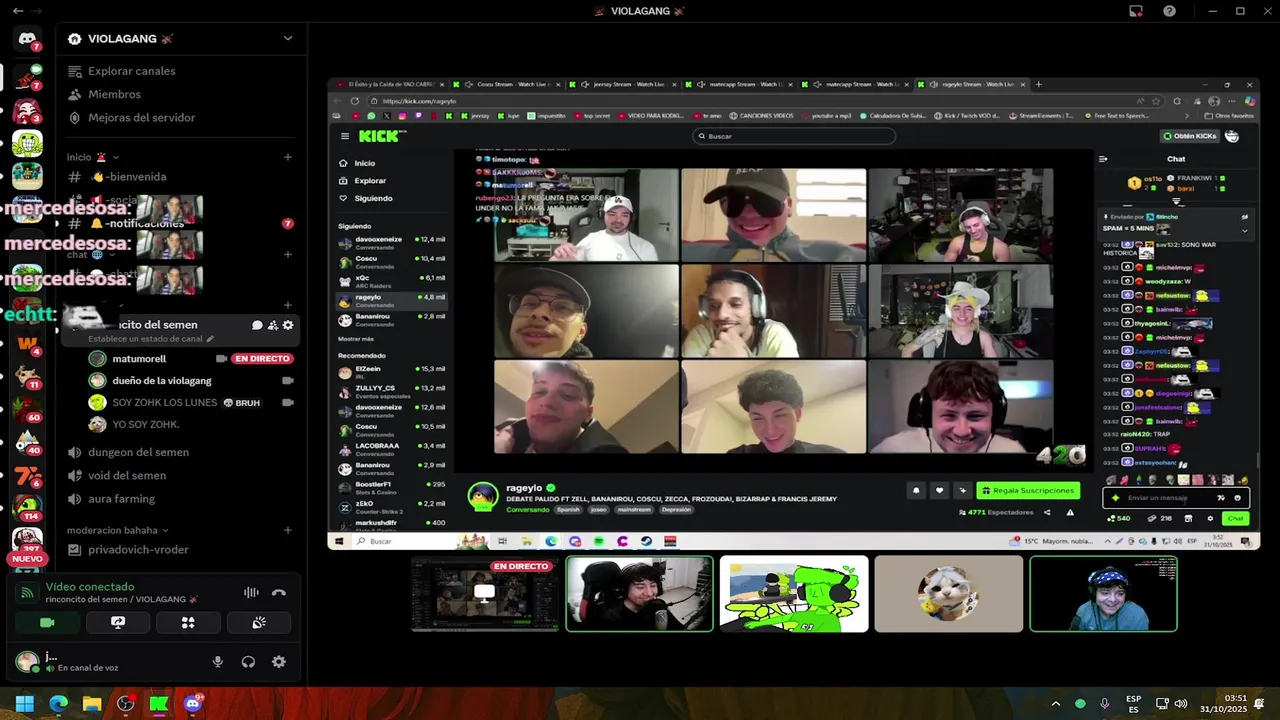The image size is (1280, 720).
Task: Toggle noise suppression in the voice panel
Action: [x=251, y=592]
